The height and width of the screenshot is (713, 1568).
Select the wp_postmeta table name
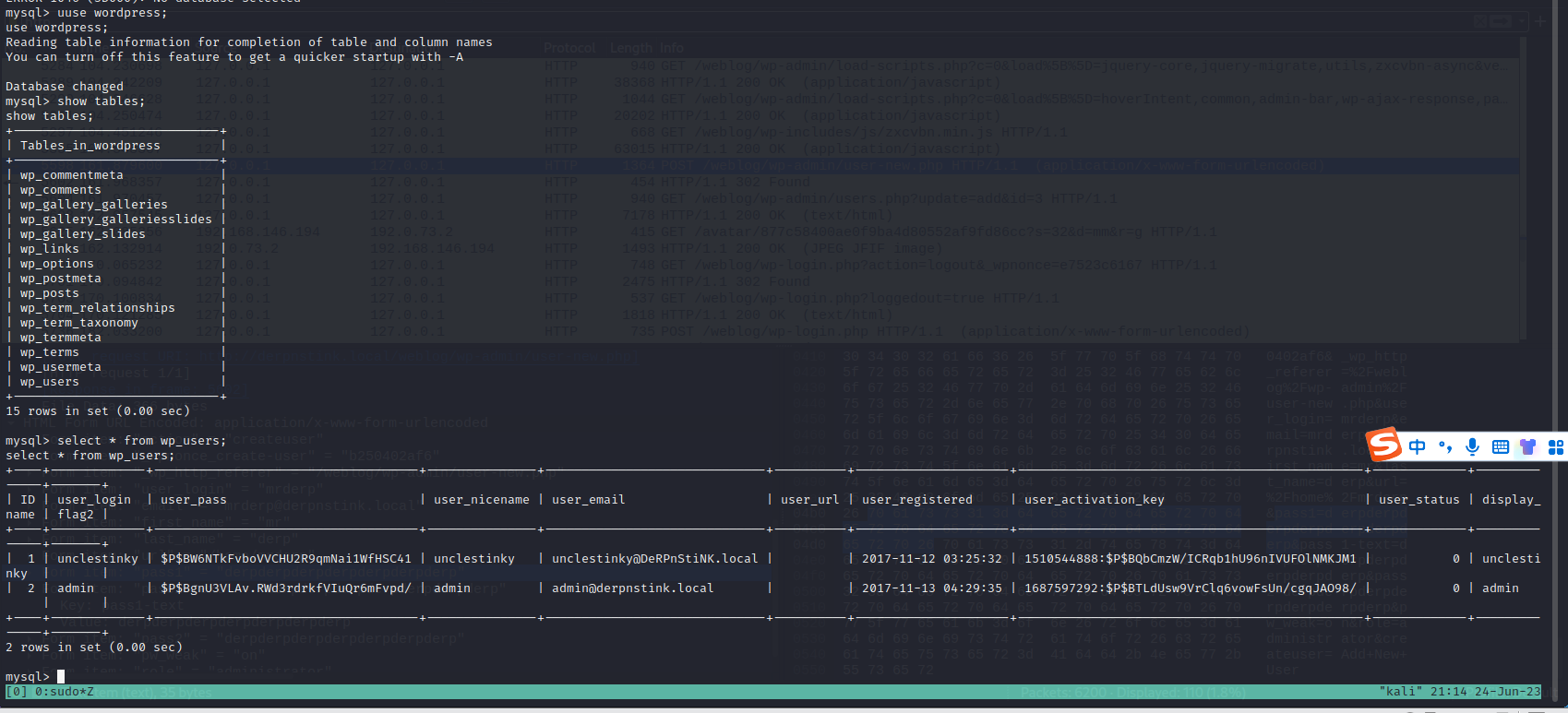point(61,279)
